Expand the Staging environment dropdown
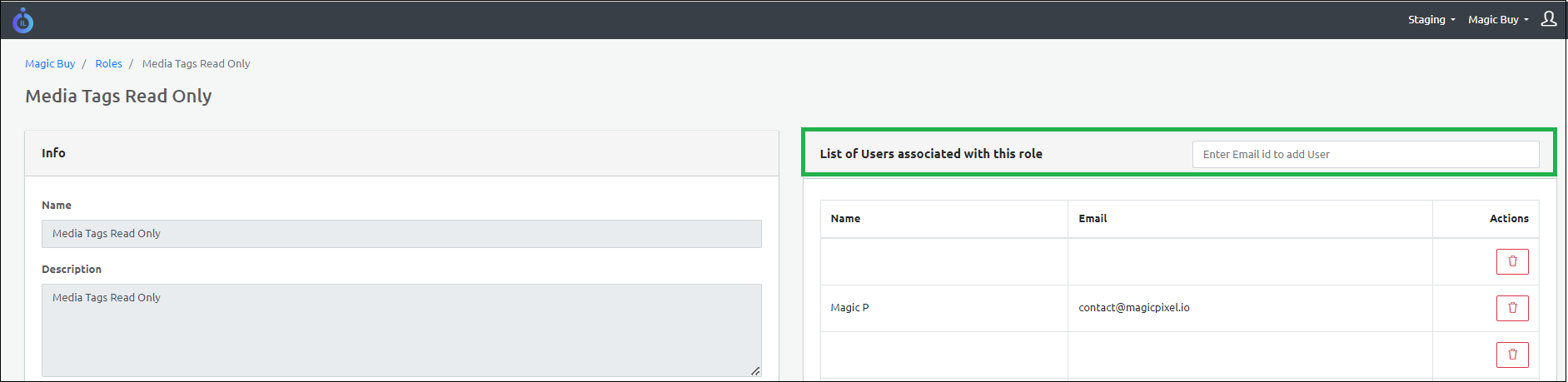 click(x=1431, y=20)
